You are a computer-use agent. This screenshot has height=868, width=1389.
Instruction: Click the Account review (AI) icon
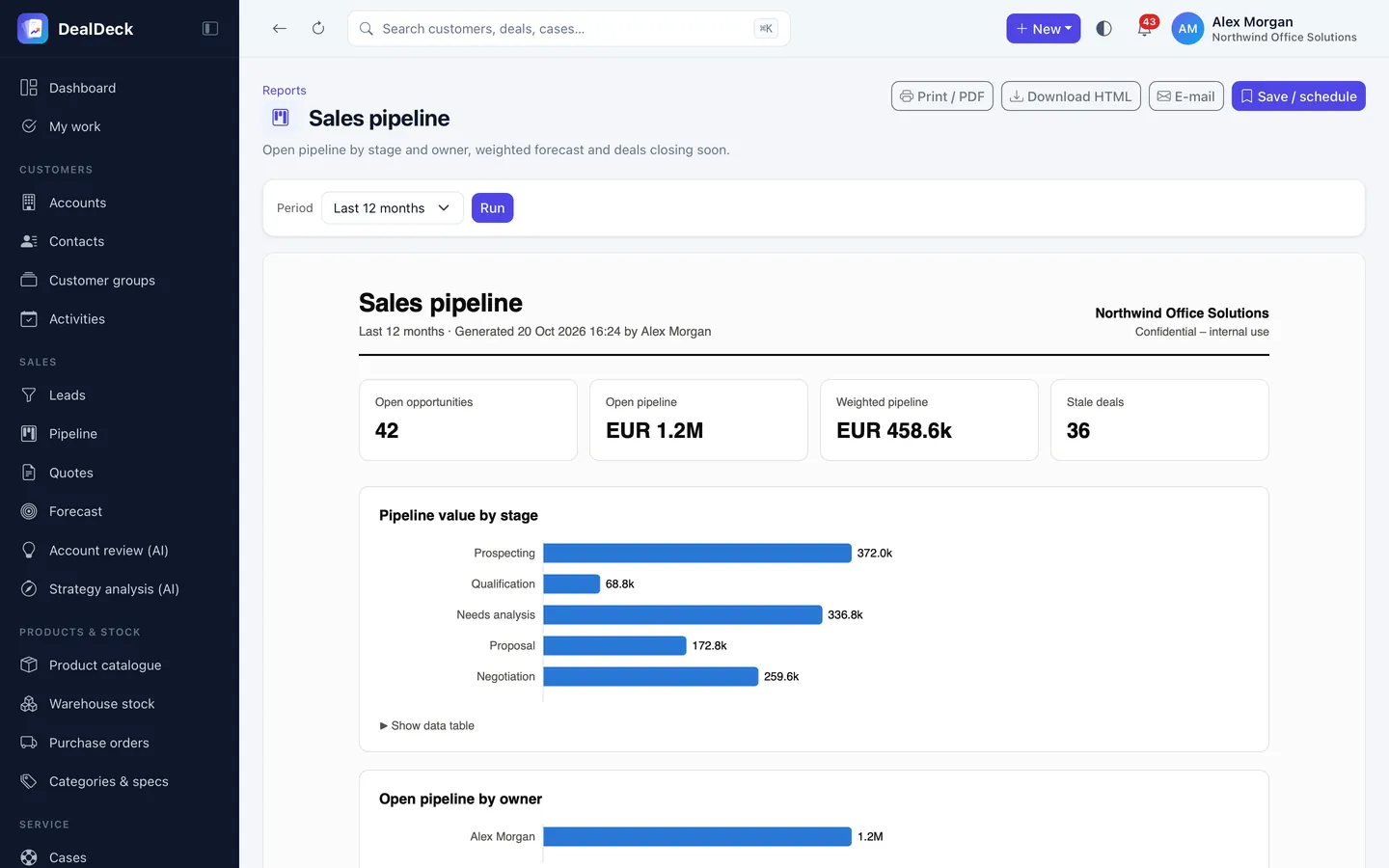pyautogui.click(x=29, y=551)
